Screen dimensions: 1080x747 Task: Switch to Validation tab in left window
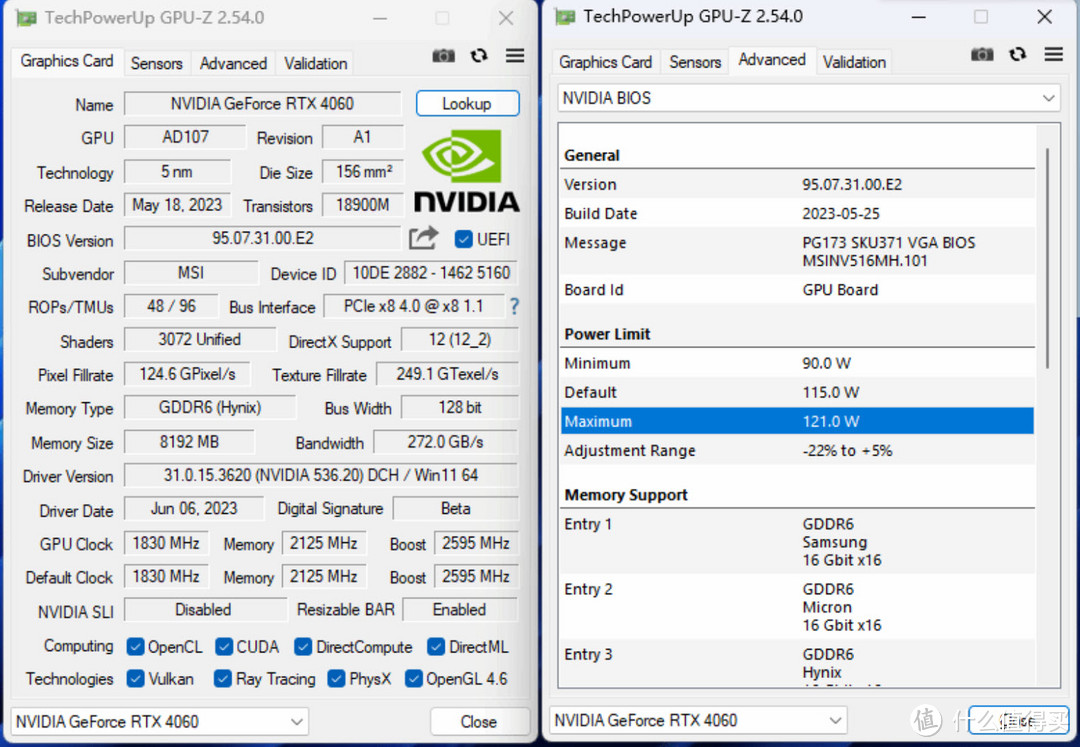tap(315, 63)
